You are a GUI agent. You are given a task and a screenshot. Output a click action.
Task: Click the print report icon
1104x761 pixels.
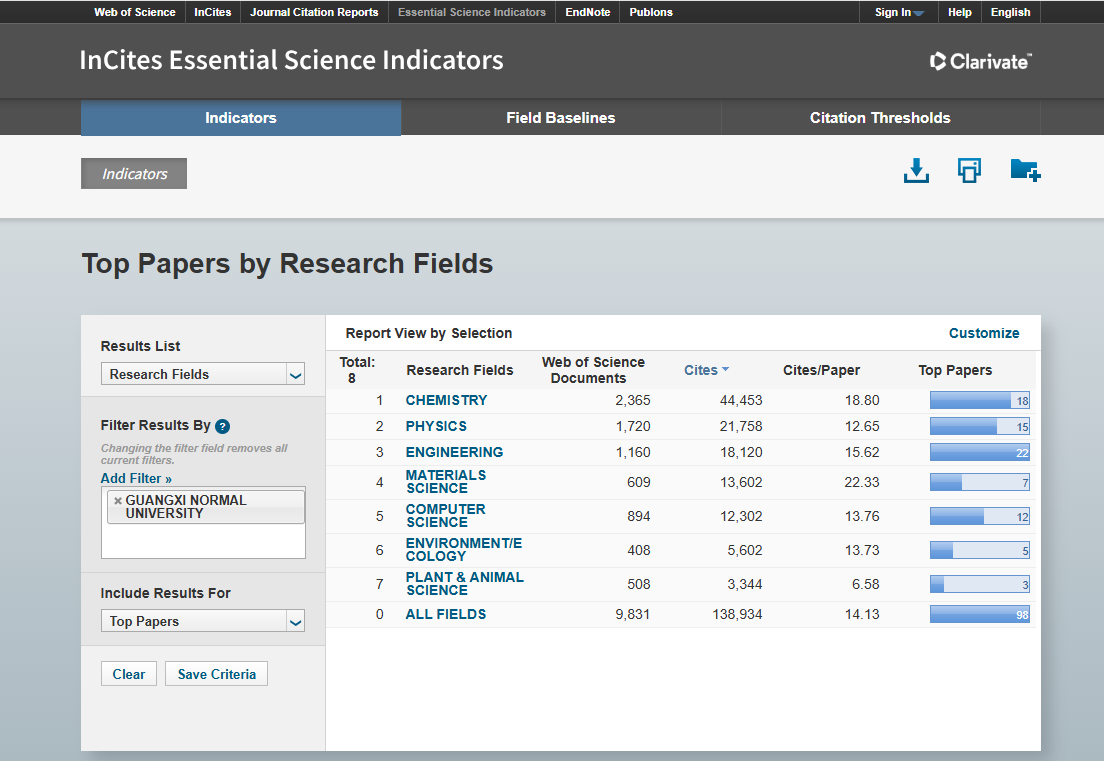pos(969,170)
